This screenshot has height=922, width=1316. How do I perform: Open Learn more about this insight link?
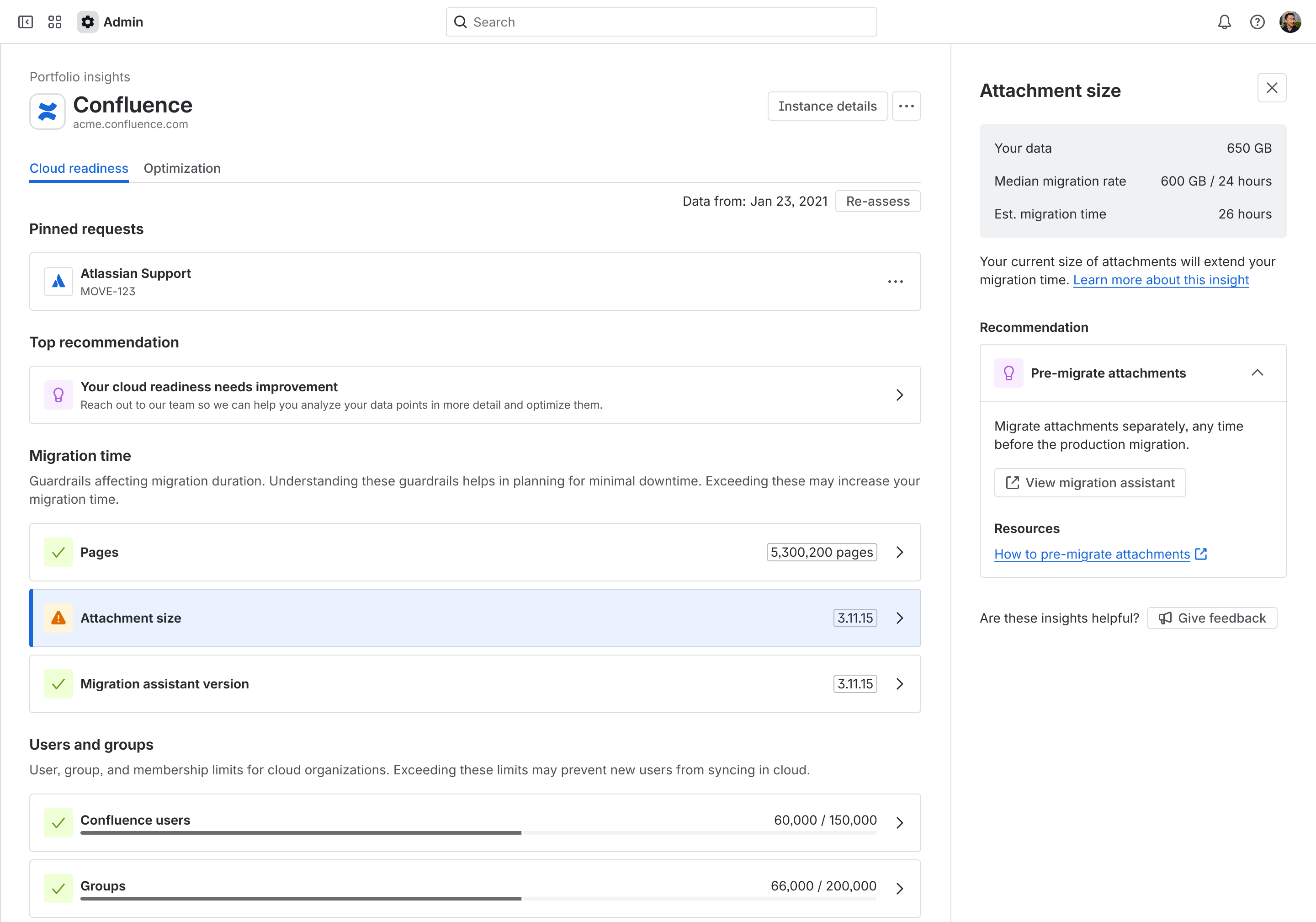(1161, 280)
